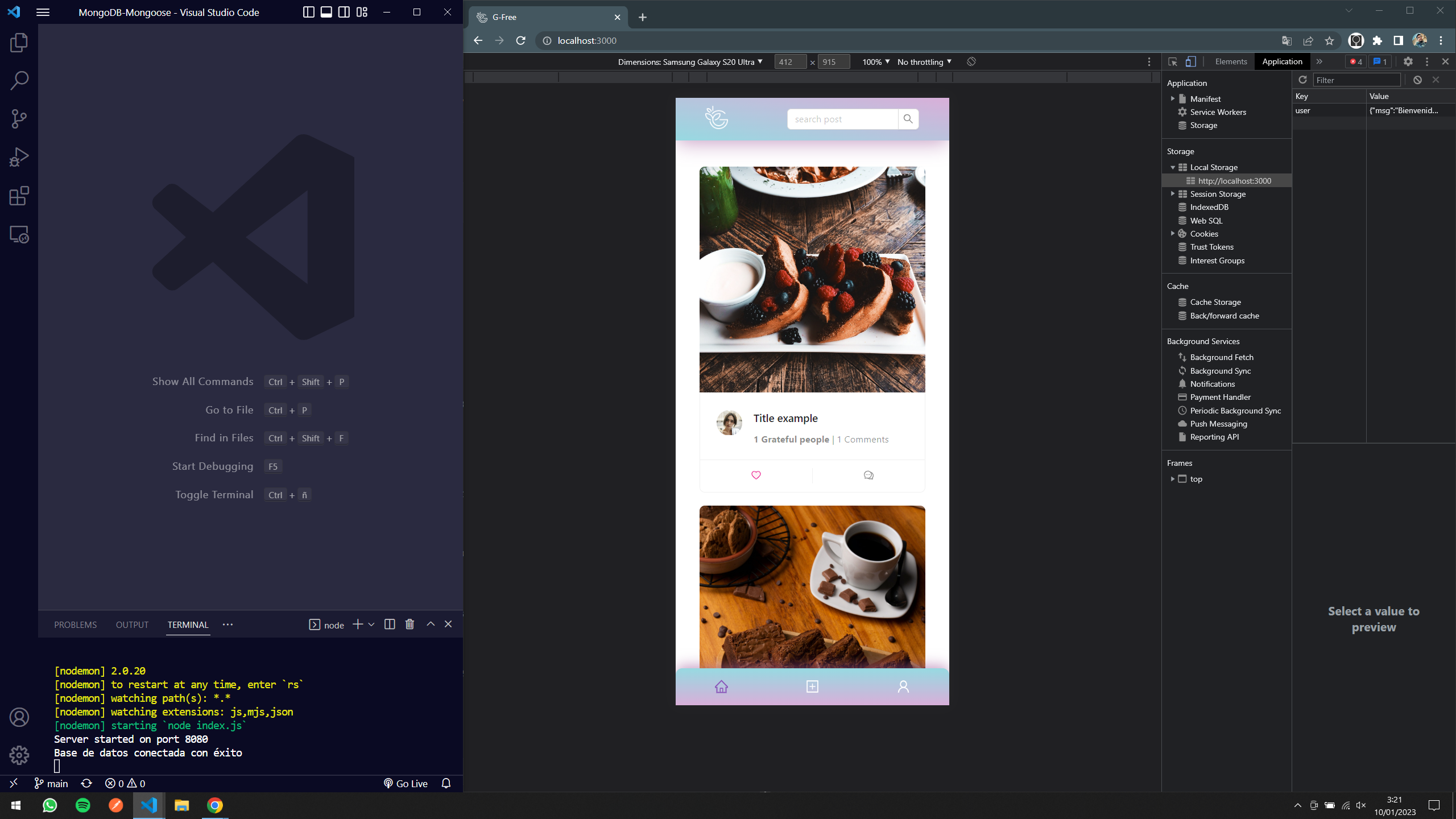Select http://localhost:3000 local storage entry

(x=1227, y=181)
